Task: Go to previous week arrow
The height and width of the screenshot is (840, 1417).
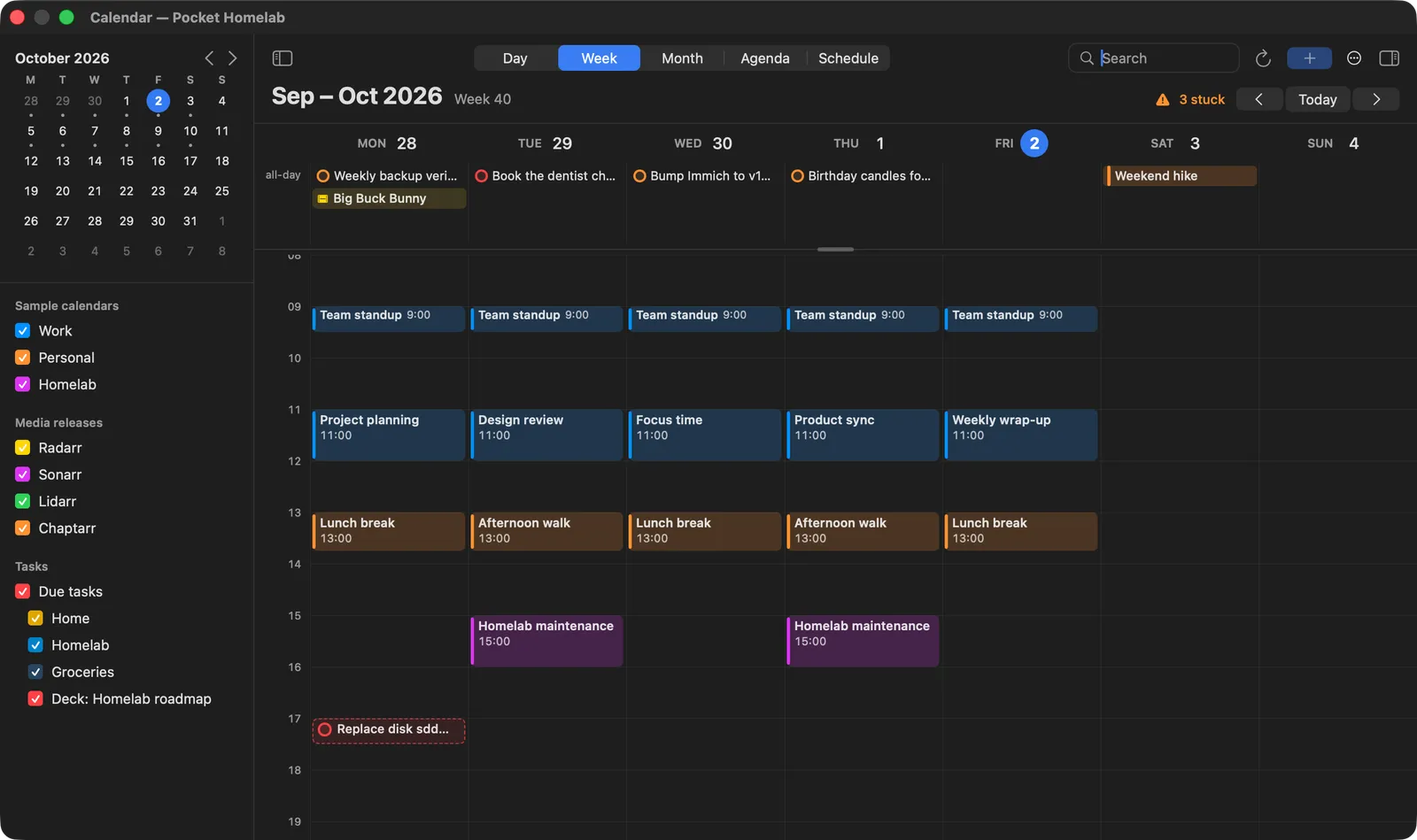Action: tap(1258, 99)
